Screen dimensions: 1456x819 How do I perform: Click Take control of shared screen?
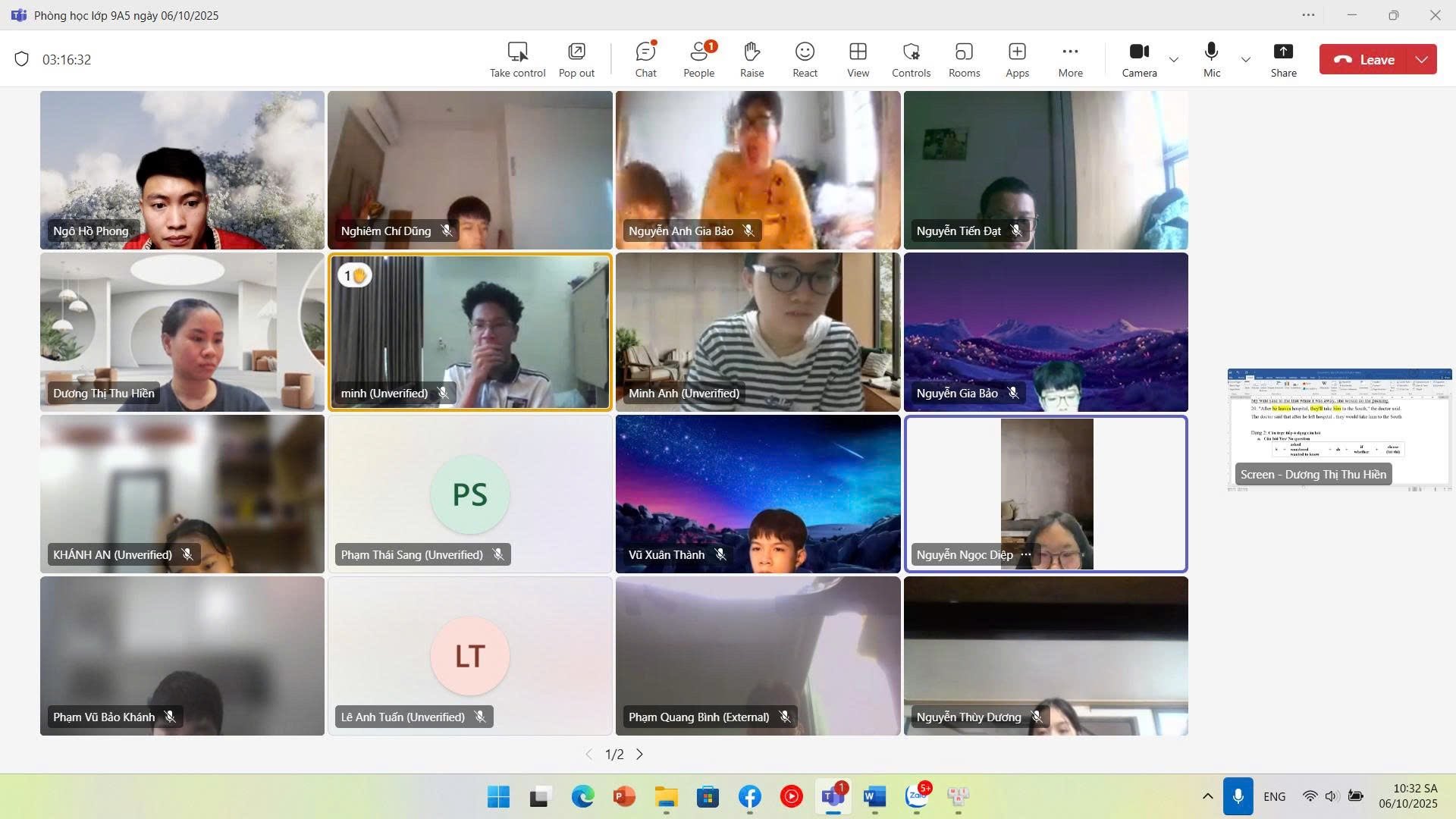[x=517, y=59]
